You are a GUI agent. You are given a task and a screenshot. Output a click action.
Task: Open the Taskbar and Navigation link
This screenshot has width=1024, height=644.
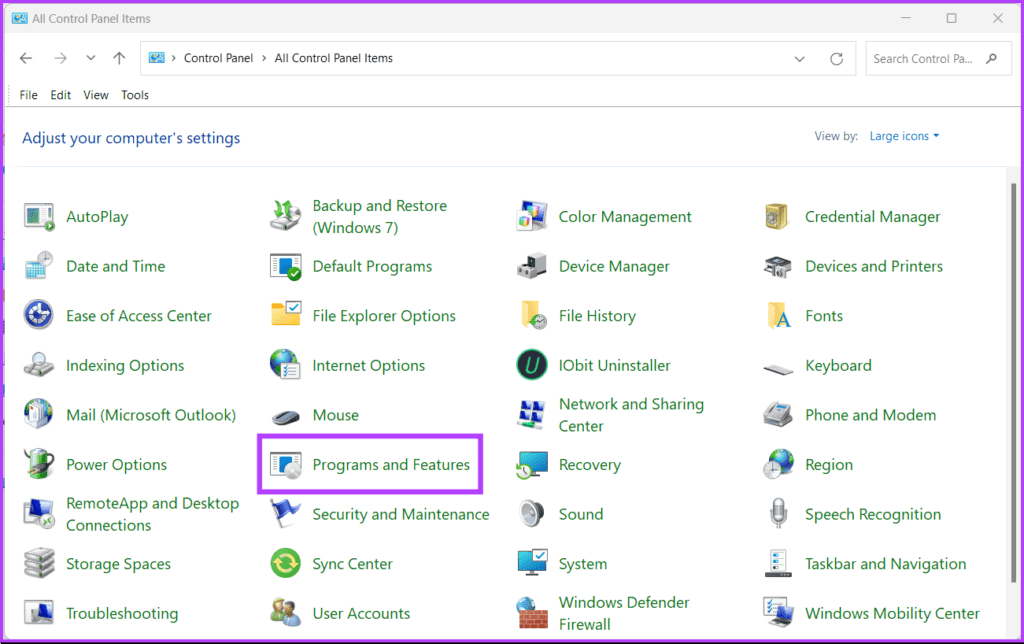click(x=885, y=564)
